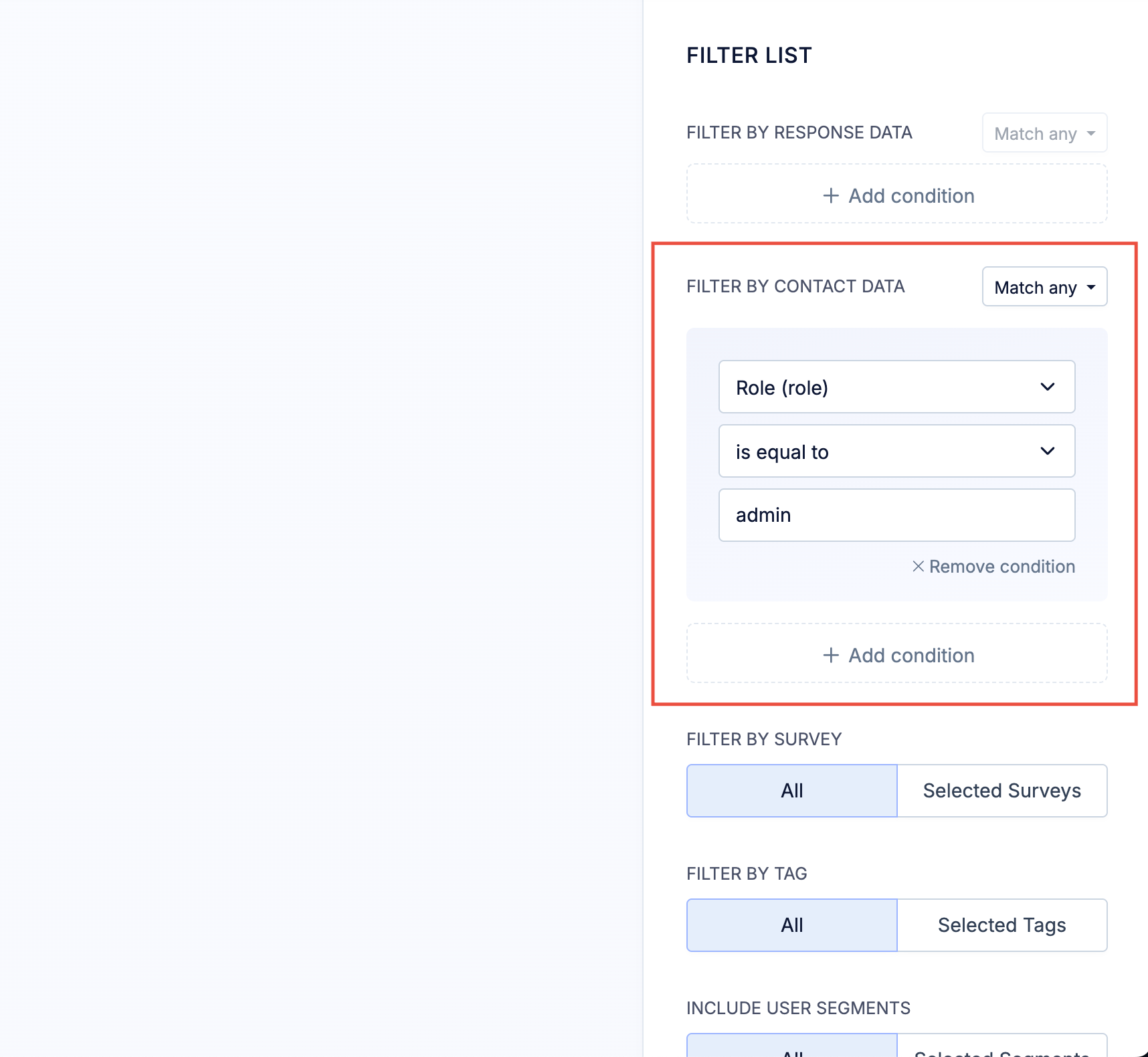This screenshot has height=1057, width=1148.
Task: Open Match any dropdown for response data
Action: coord(1044,133)
